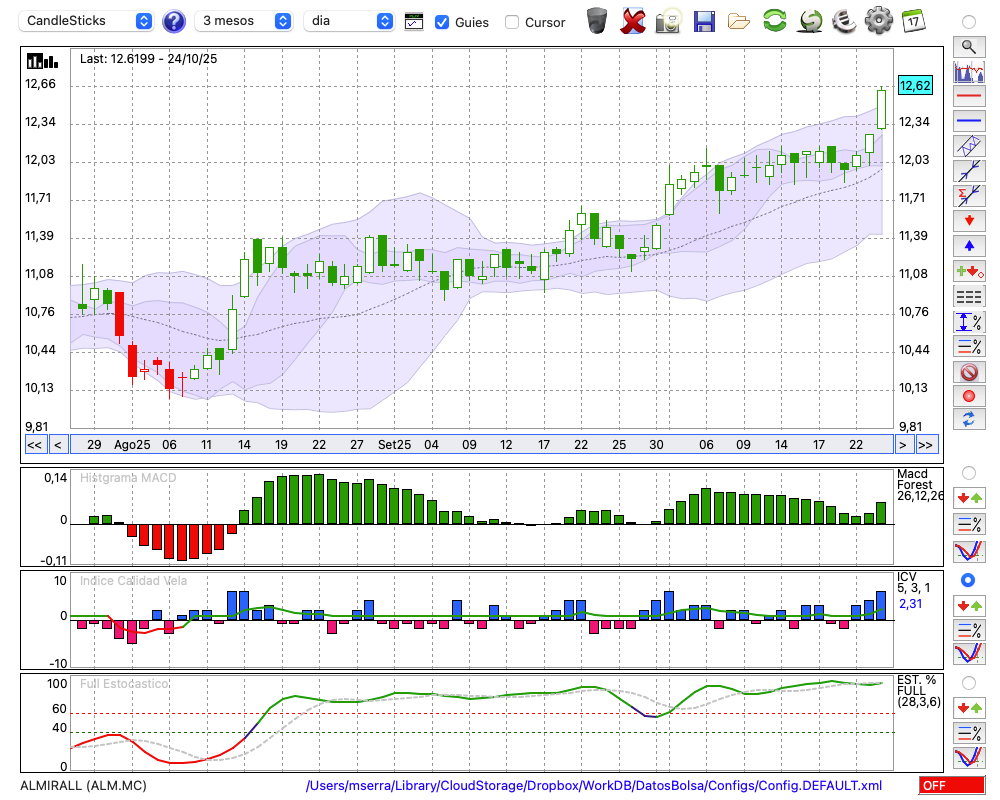Click MACD panel lines percent button
The height and width of the screenshot is (800, 1000).
pos(969,524)
